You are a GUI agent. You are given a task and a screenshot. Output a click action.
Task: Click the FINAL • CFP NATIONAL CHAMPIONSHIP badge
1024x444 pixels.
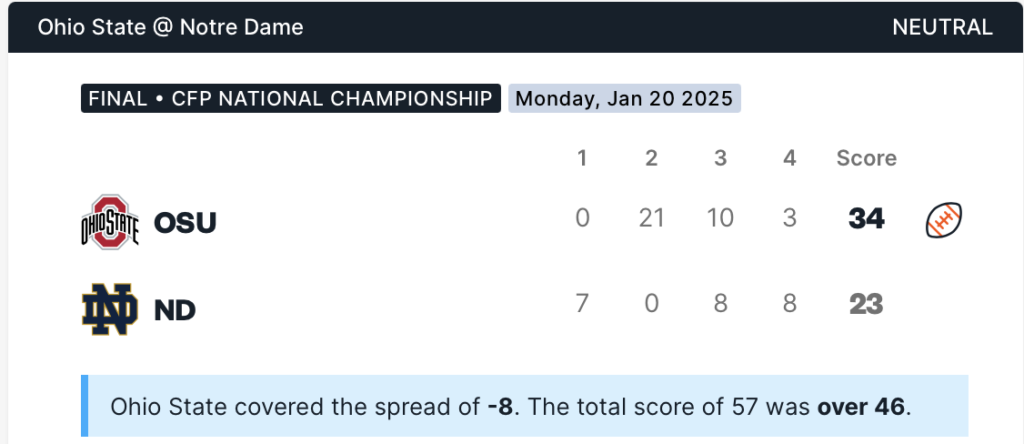(290, 99)
